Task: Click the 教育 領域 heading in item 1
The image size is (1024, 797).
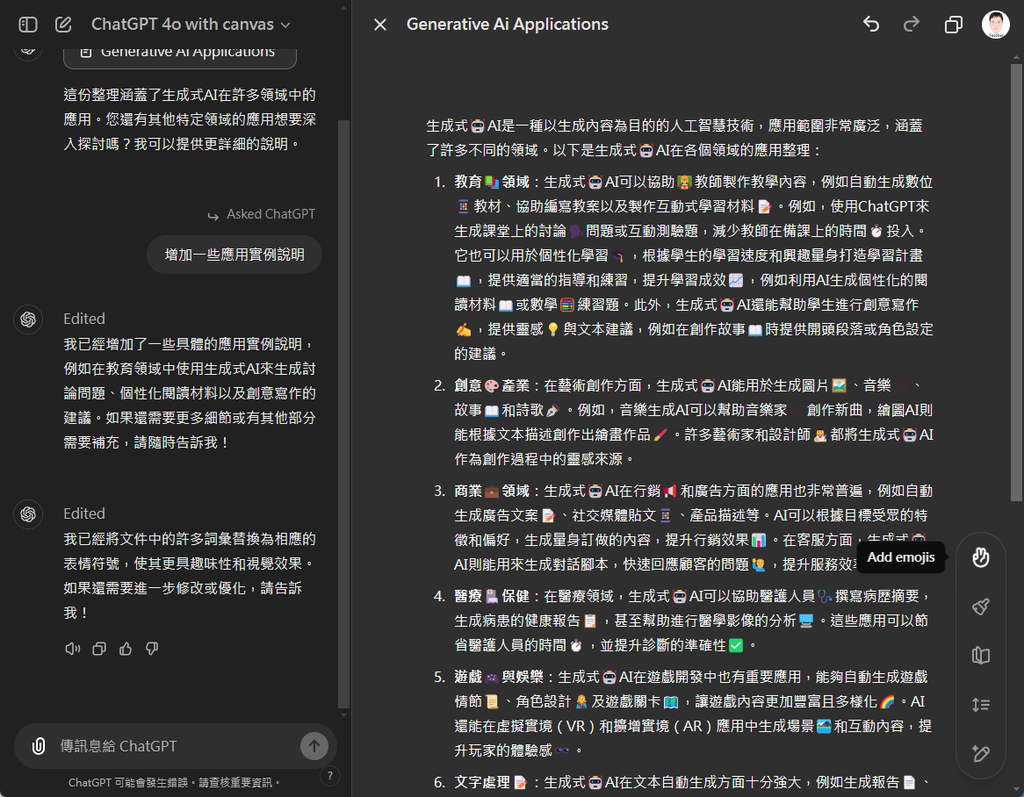Action: [x=492, y=182]
